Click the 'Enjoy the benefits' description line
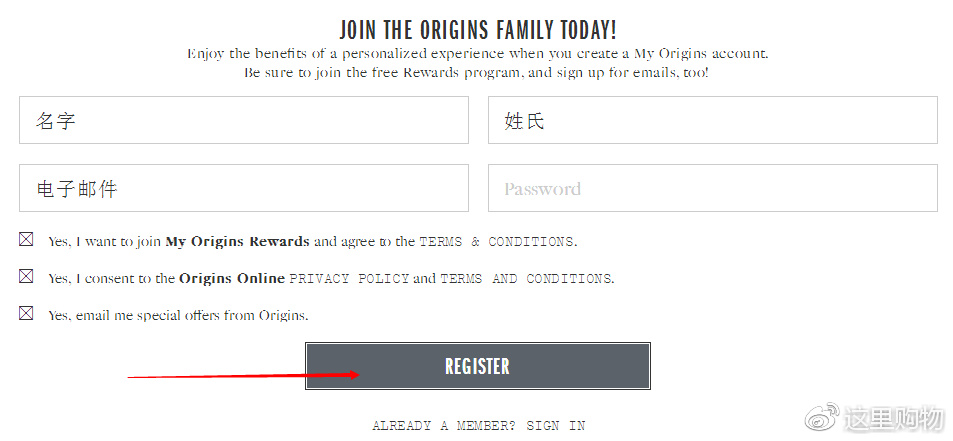 tap(478, 53)
